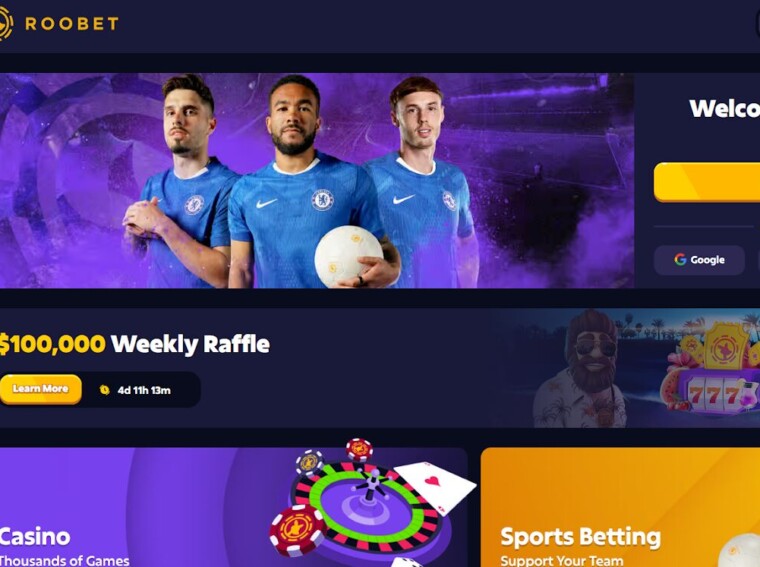Open the Chelsea players promo banner
Image resolution: width=760 pixels, height=567 pixels.
(x=317, y=181)
